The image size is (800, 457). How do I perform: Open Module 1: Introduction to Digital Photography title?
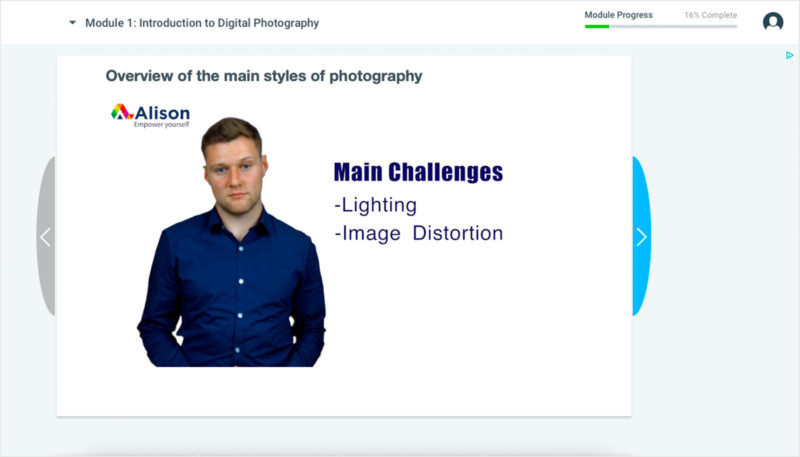click(x=202, y=23)
